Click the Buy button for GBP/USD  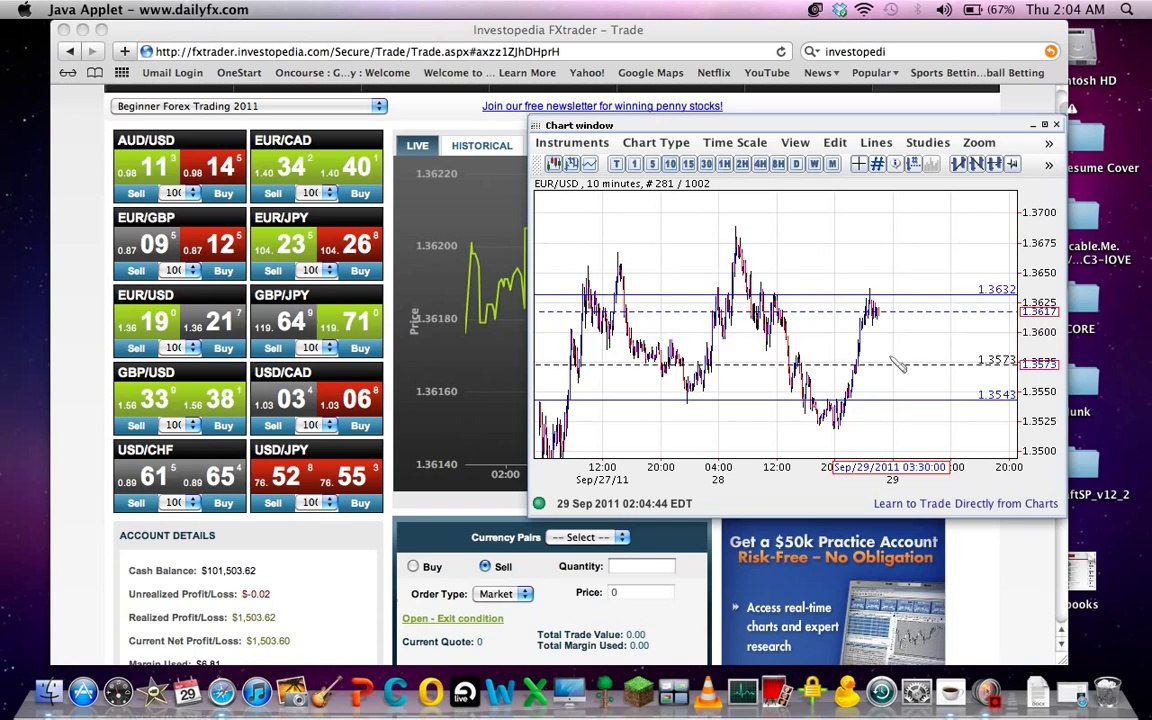point(223,426)
